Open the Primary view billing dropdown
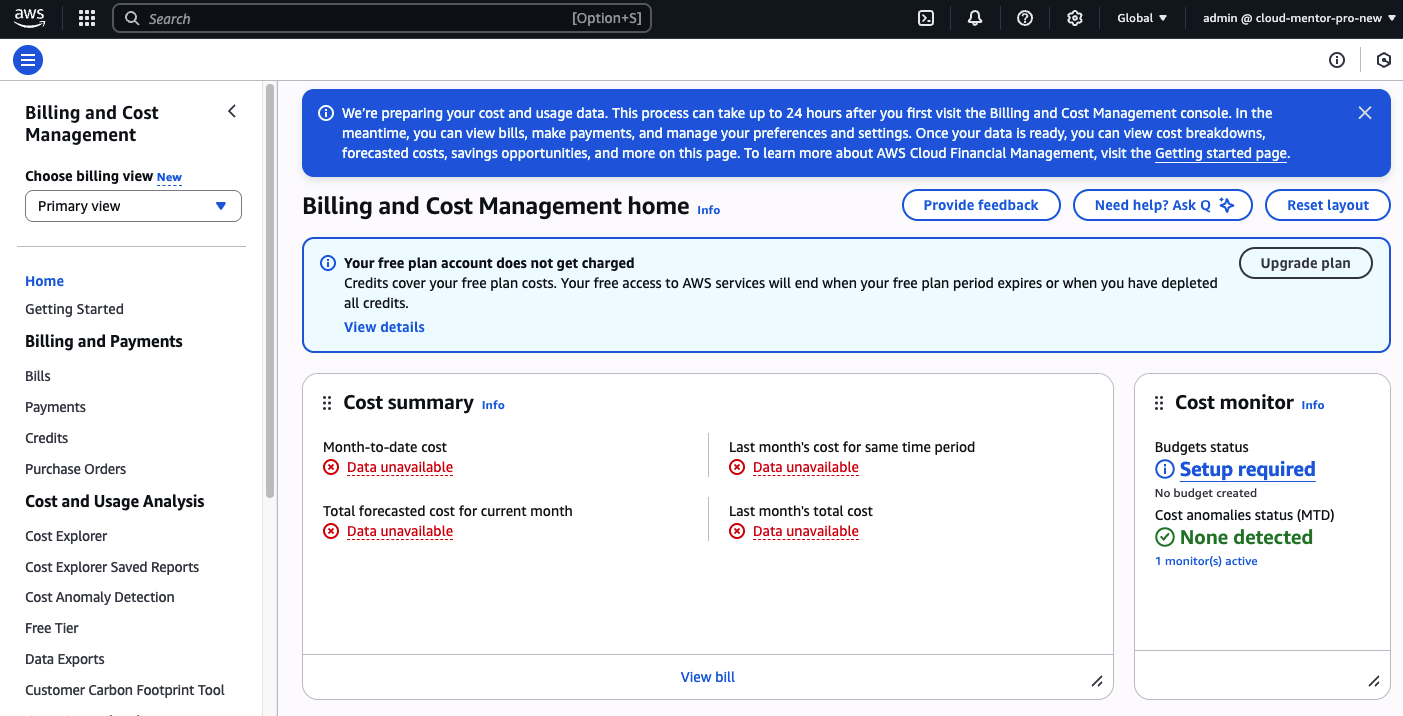This screenshot has width=1403, height=716. pos(133,206)
